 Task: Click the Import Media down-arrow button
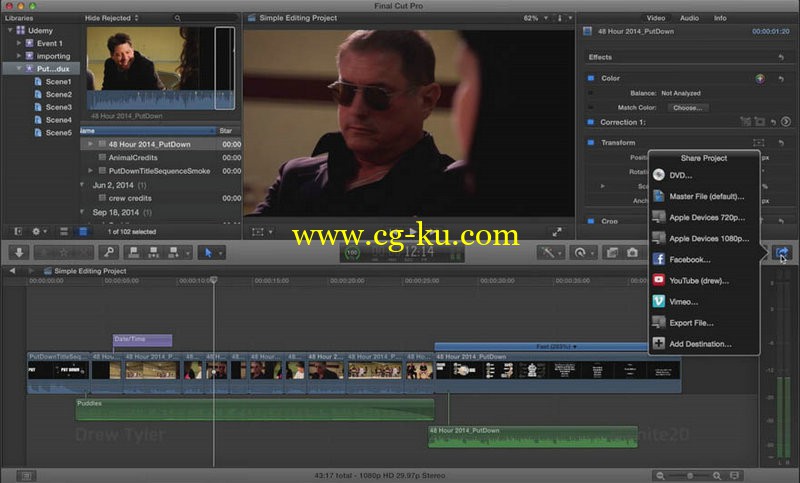tap(19, 252)
